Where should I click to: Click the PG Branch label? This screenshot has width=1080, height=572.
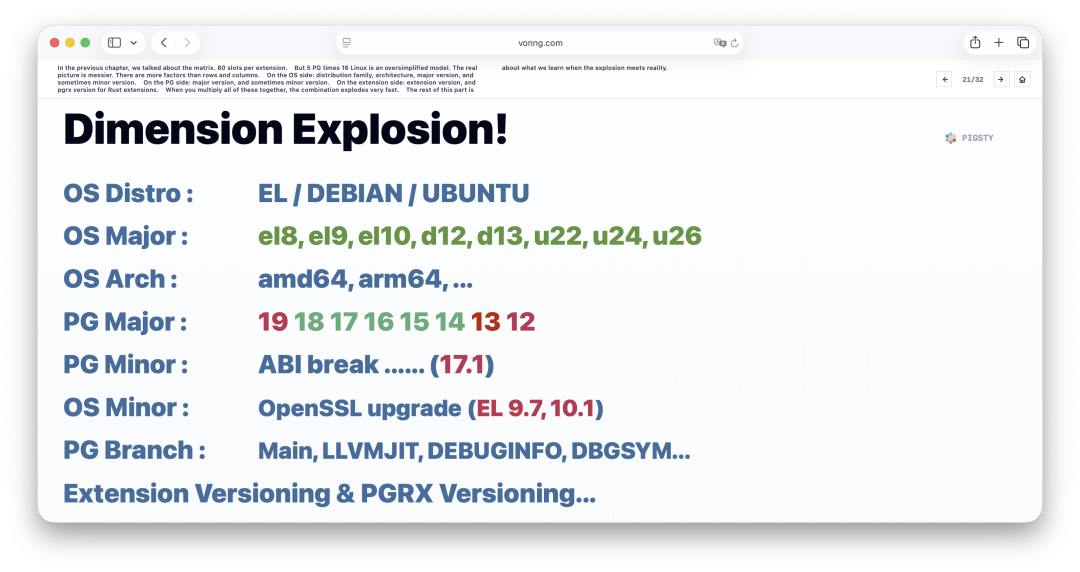(x=134, y=450)
